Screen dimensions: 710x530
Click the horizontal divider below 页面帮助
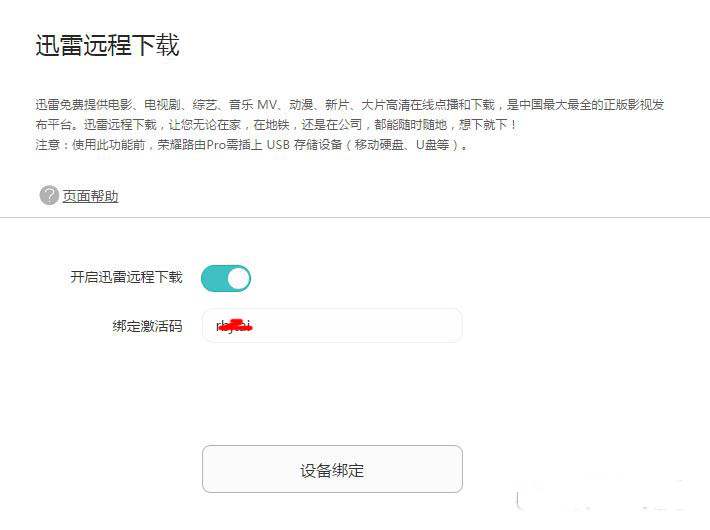(x=355, y=217)
